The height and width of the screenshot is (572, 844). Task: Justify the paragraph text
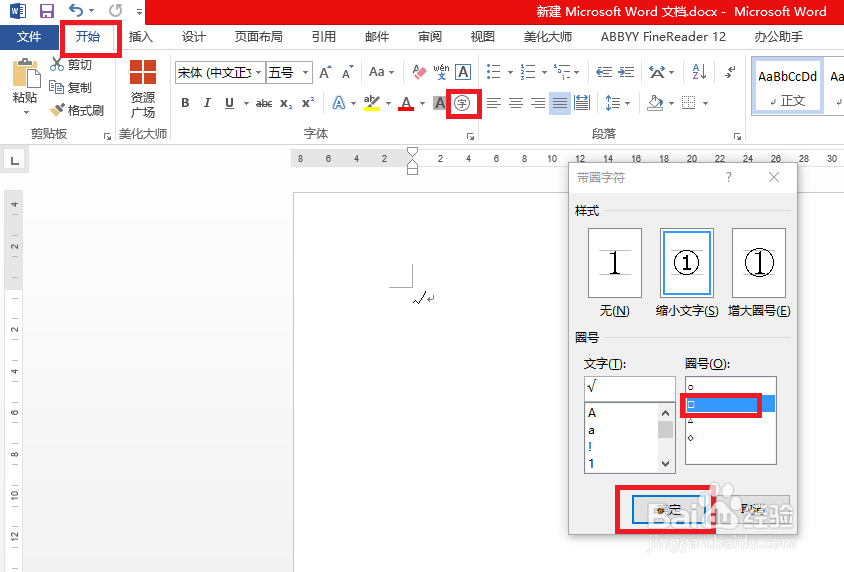coord(560,103)
